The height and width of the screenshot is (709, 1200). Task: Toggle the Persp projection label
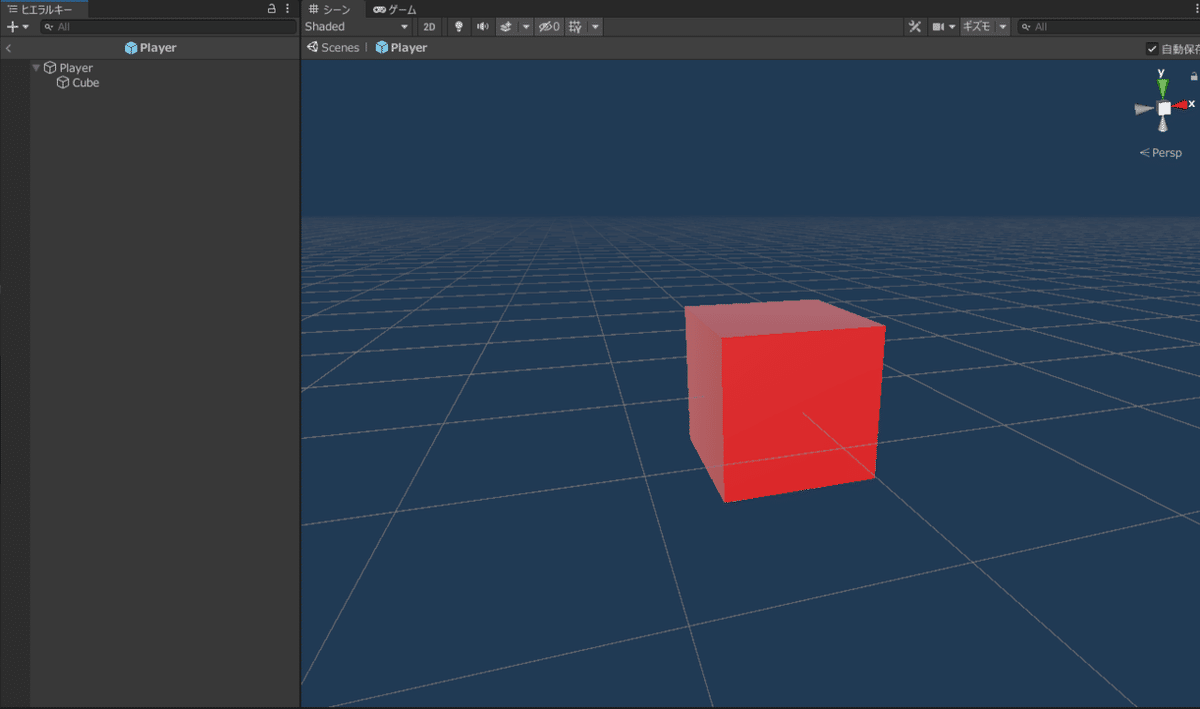1161,154
